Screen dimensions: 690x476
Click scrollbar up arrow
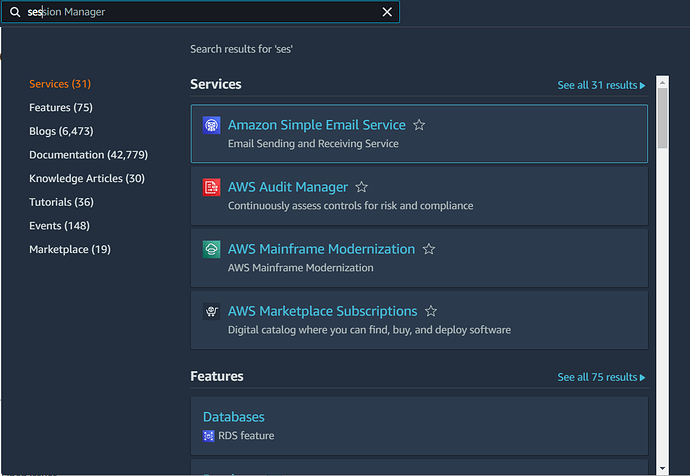[662, 82]
